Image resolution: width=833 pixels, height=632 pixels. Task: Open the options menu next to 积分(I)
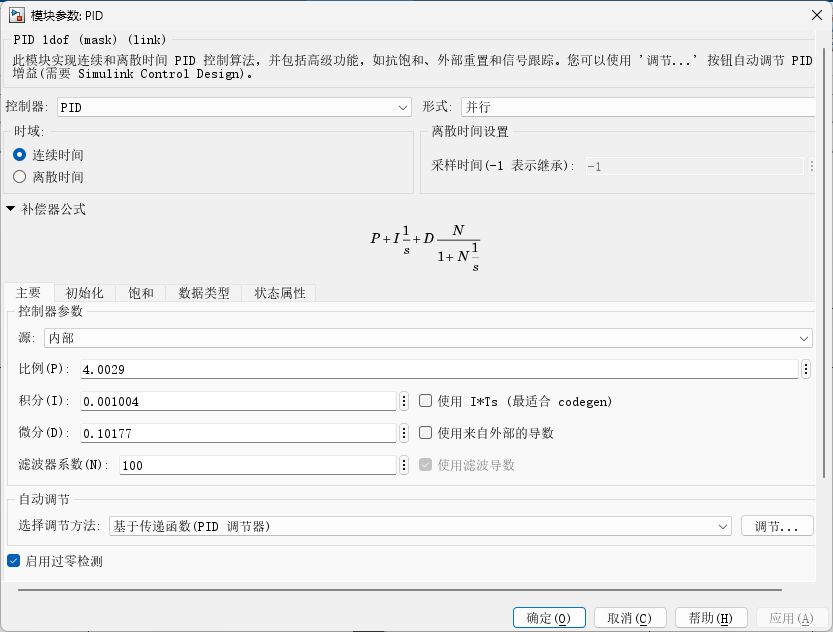pyautogui.click(x=404, y=401)
